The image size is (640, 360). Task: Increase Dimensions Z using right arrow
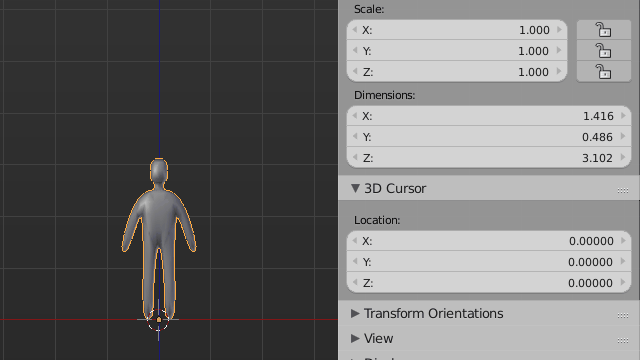click(623, 158)
